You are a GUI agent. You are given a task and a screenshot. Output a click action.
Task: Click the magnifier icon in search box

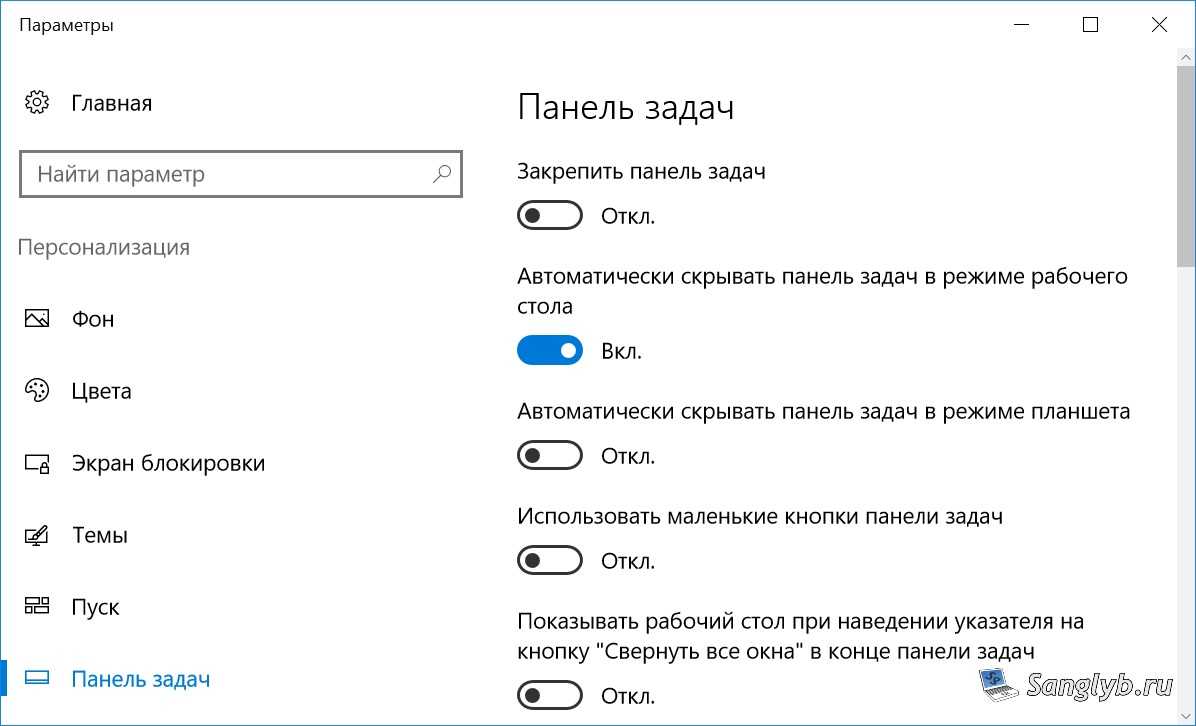pos(442,174)
